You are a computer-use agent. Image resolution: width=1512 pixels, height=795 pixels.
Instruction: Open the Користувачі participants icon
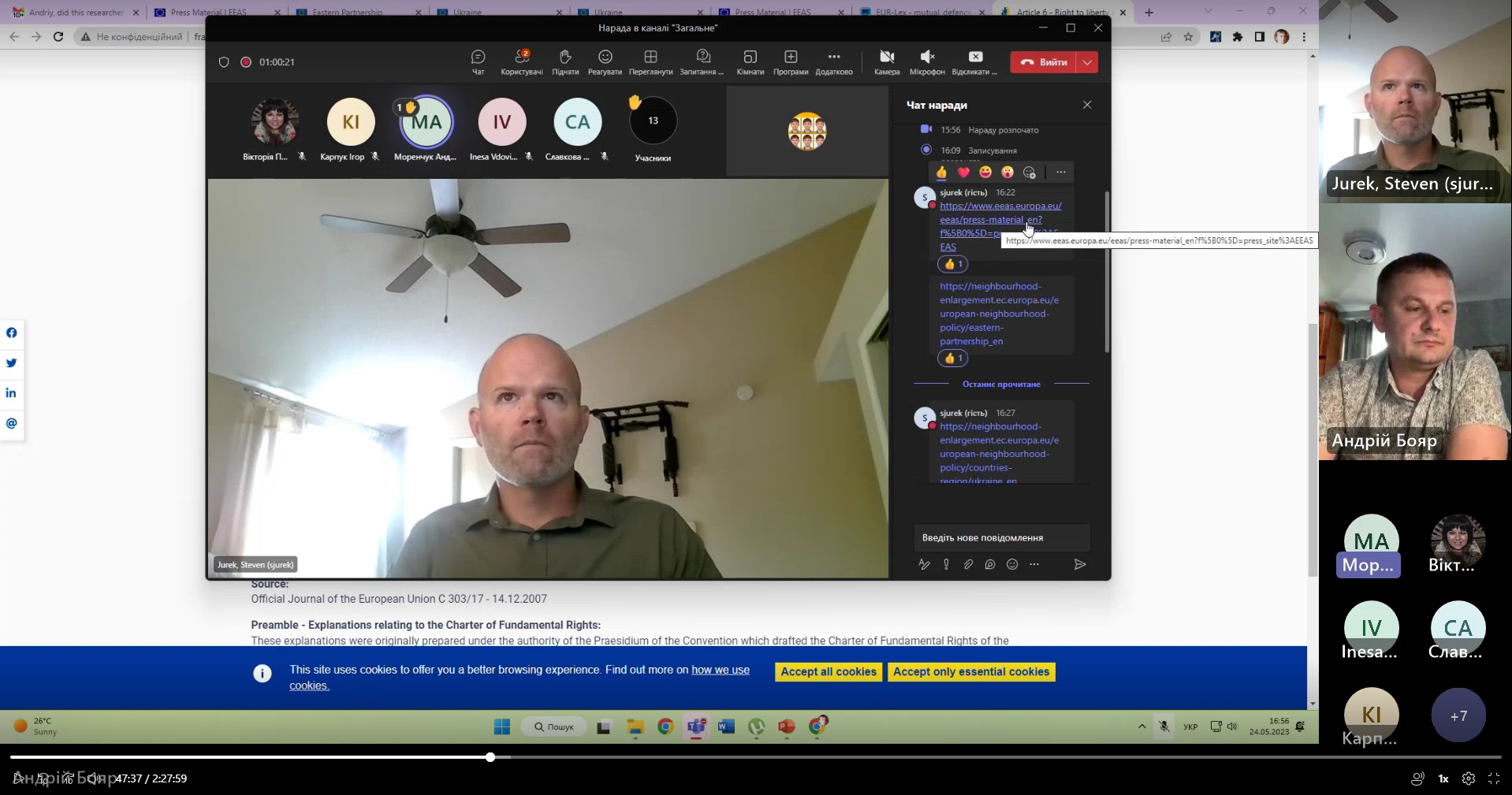521,58
